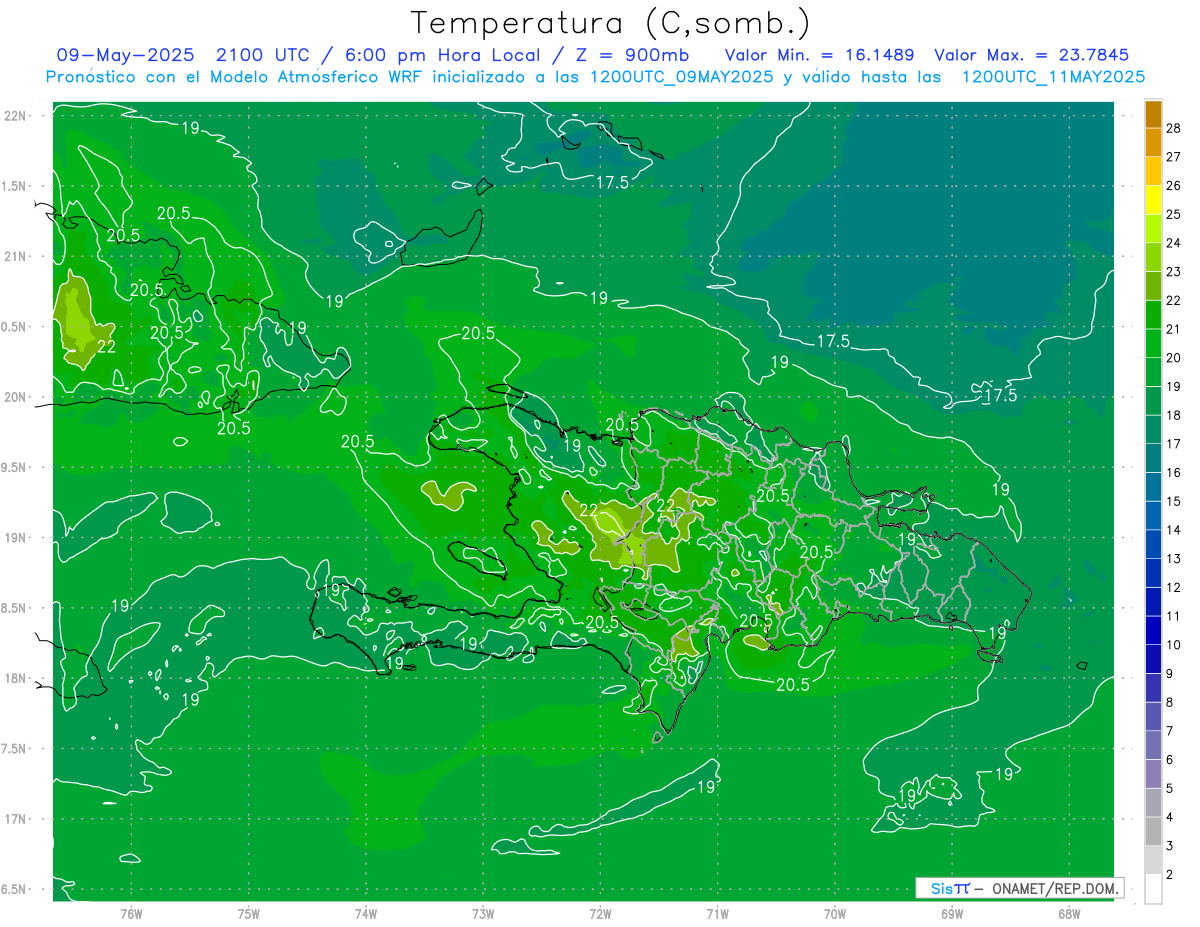Click the '24' label on the color scale
The width and height of the screenshot is (1200, 927).
click(1174, 242)
